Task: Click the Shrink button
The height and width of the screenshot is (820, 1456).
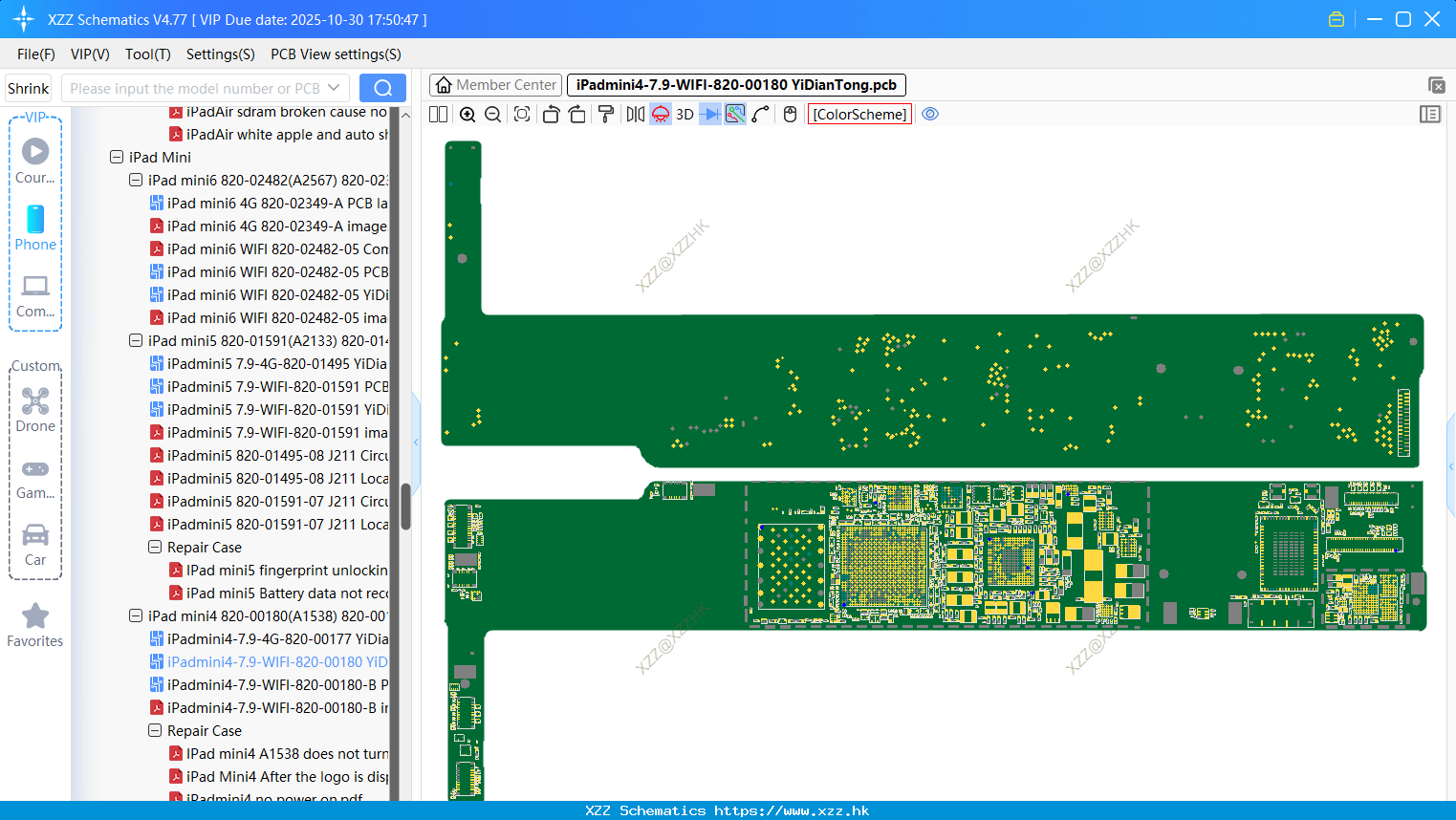Action: point(28,88)
